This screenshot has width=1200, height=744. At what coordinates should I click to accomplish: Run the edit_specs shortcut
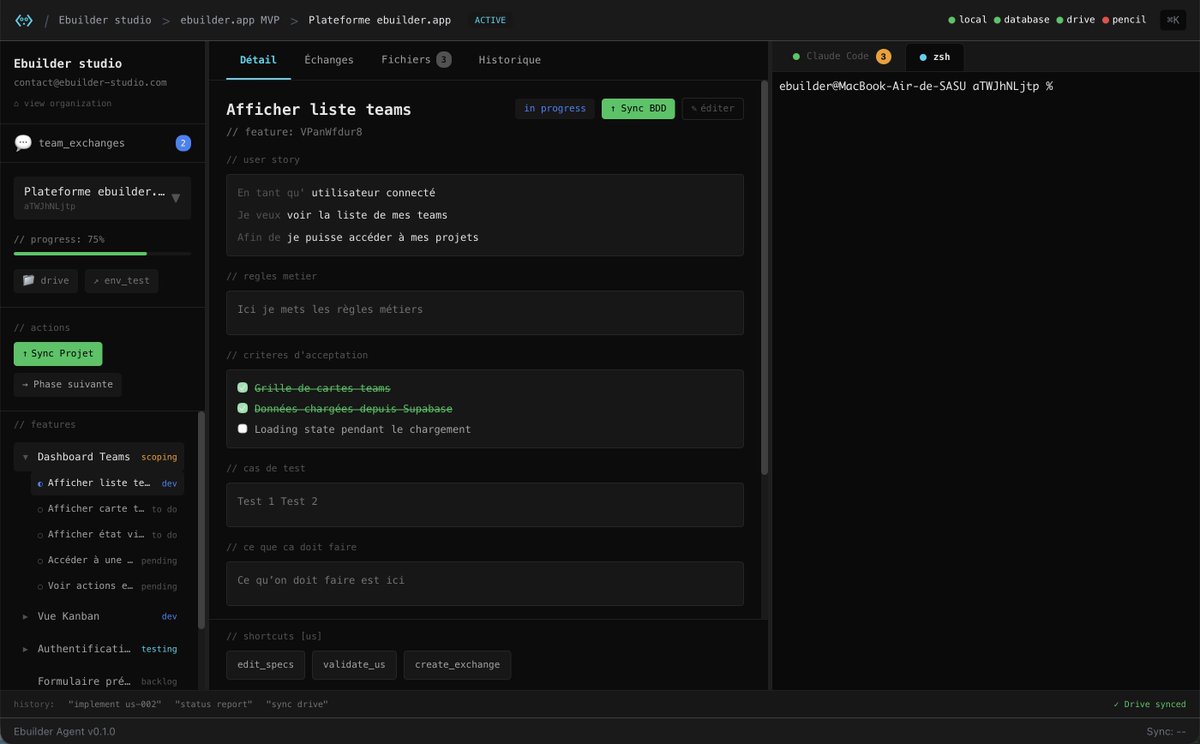click(x=266, y=664)
